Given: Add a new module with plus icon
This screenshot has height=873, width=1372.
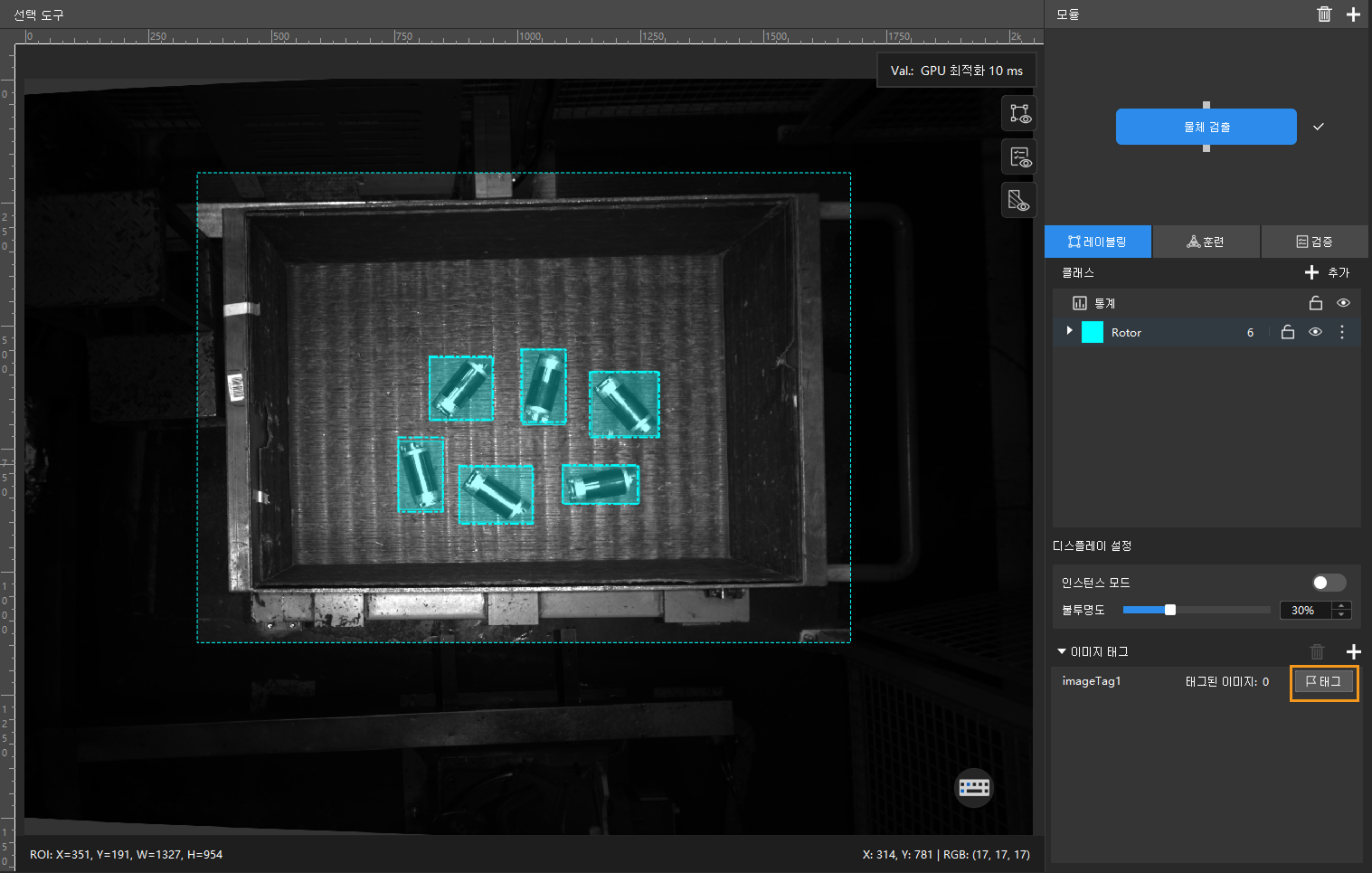Looking at the screenshot, I should [x=1353, y=14].
